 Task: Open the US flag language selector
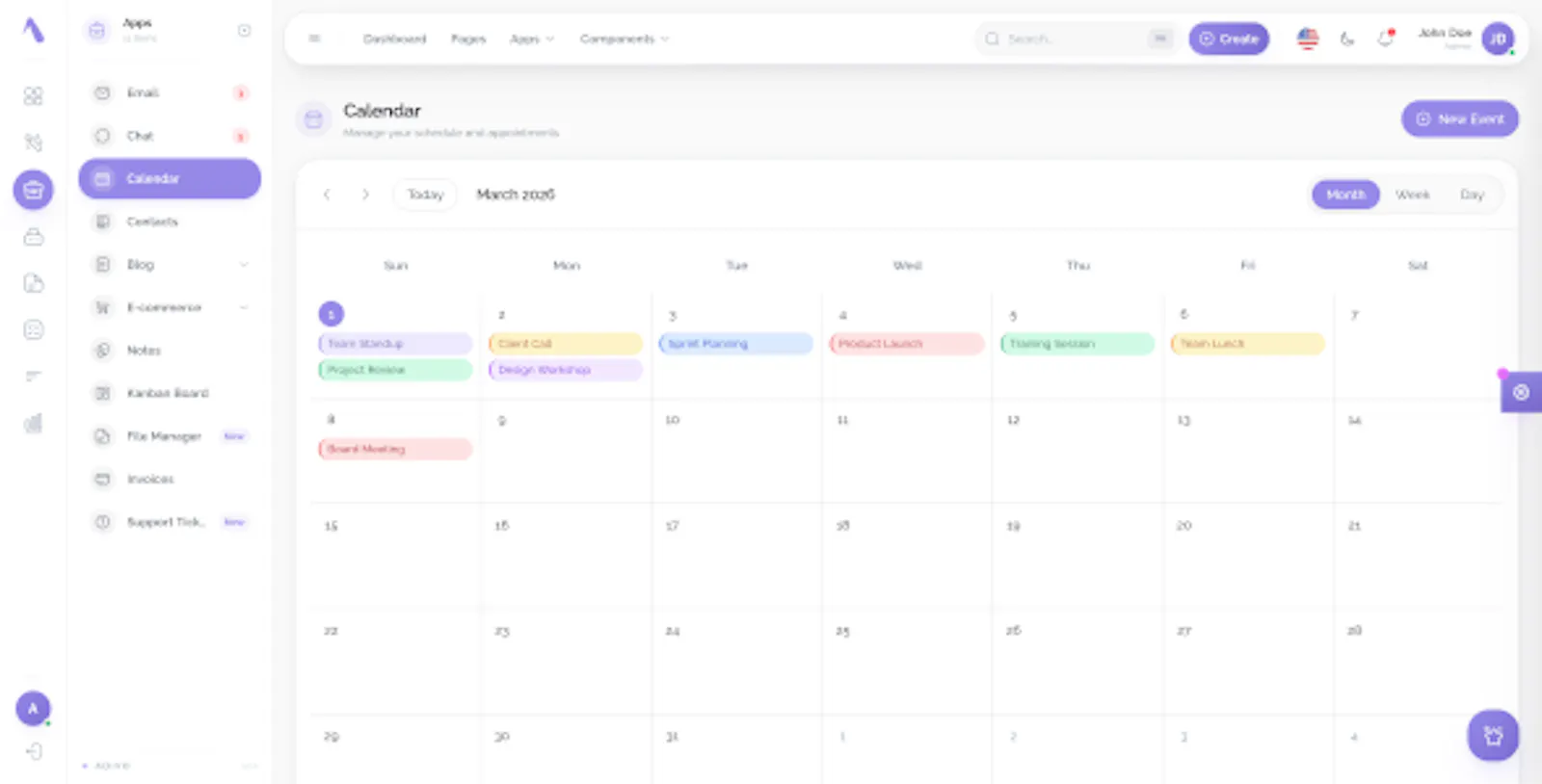click(x=1308, y=39)
